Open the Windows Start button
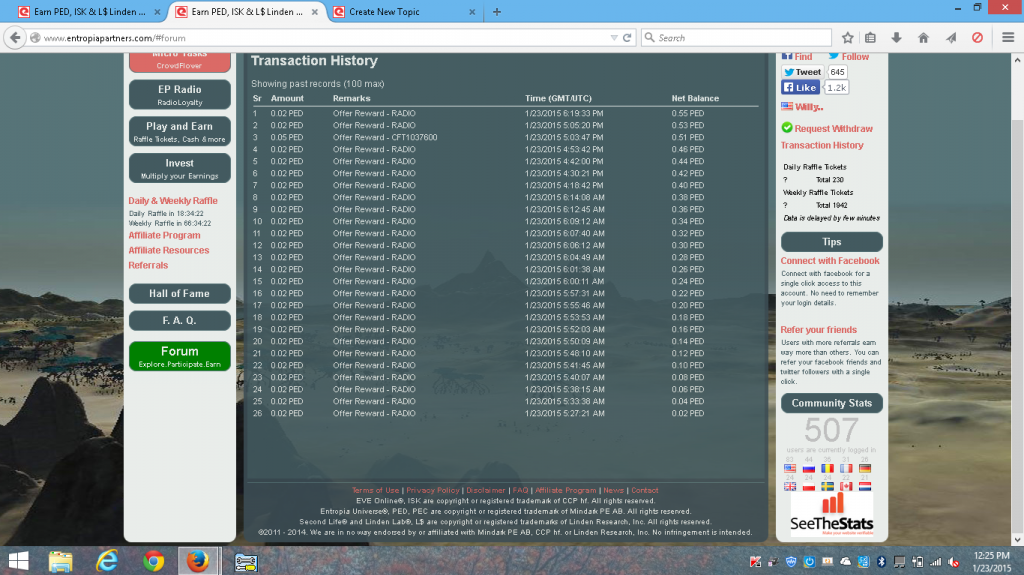The height and width of the screenshot is (575, 1024). coord(18,561)
